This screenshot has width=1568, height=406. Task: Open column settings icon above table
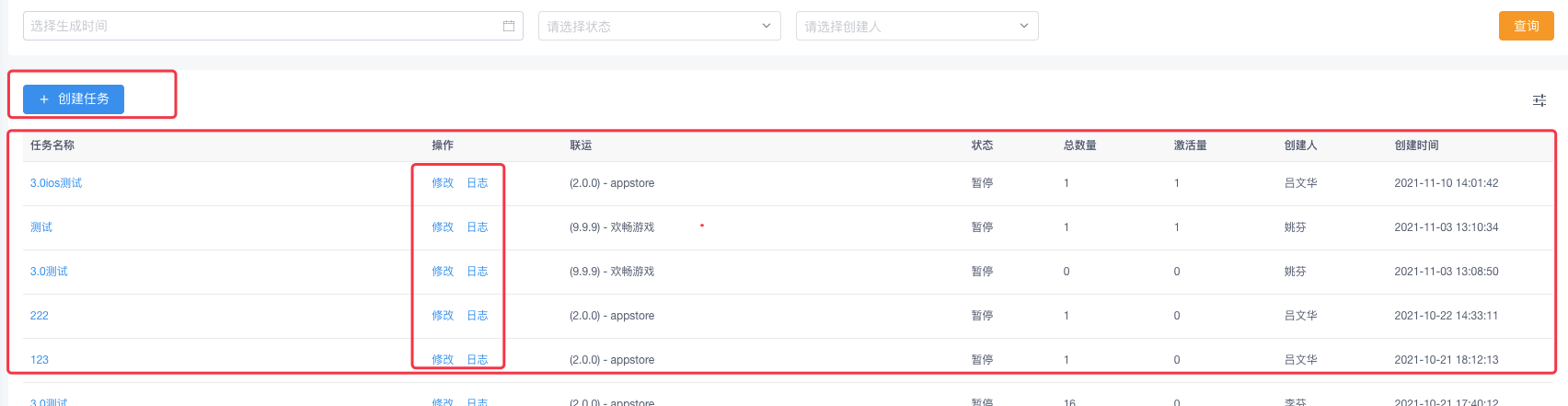click(x=1539, y=100)
